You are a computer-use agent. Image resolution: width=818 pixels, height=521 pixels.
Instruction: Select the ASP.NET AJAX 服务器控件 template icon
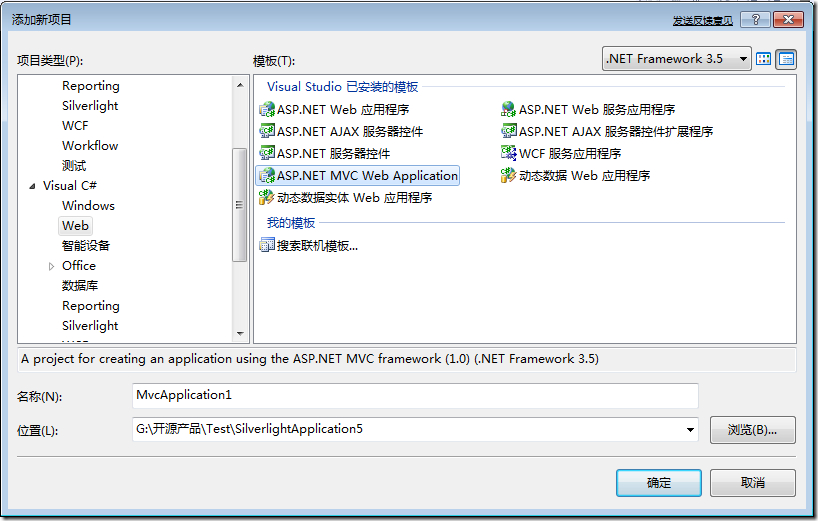click(x=267, y=131)
